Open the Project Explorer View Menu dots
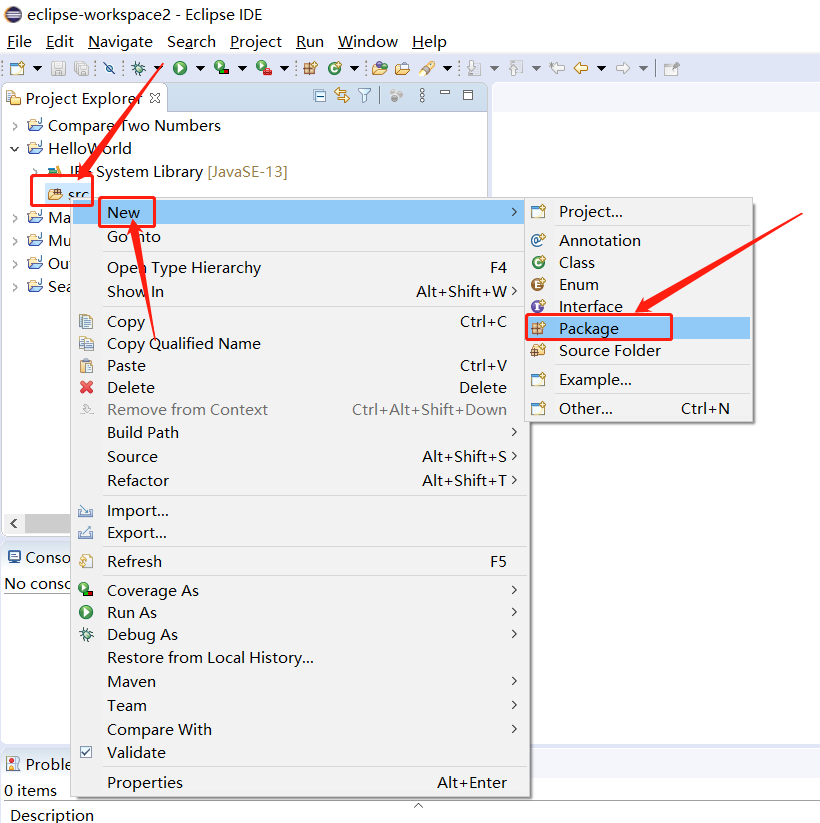Viewport: 820px width, 823px height. (422, 96)
